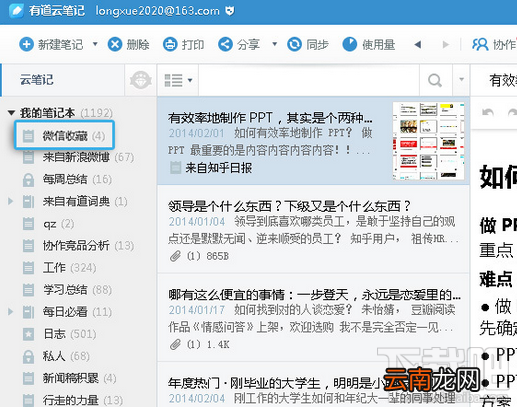Select the 微信收藏 notebook

point(65,135)
